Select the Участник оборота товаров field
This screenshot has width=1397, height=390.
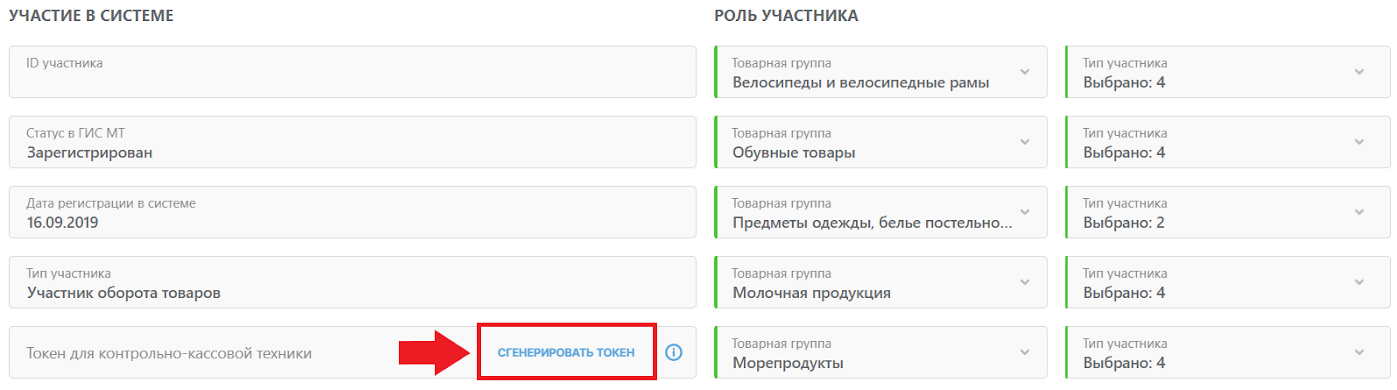pos(352,282)
